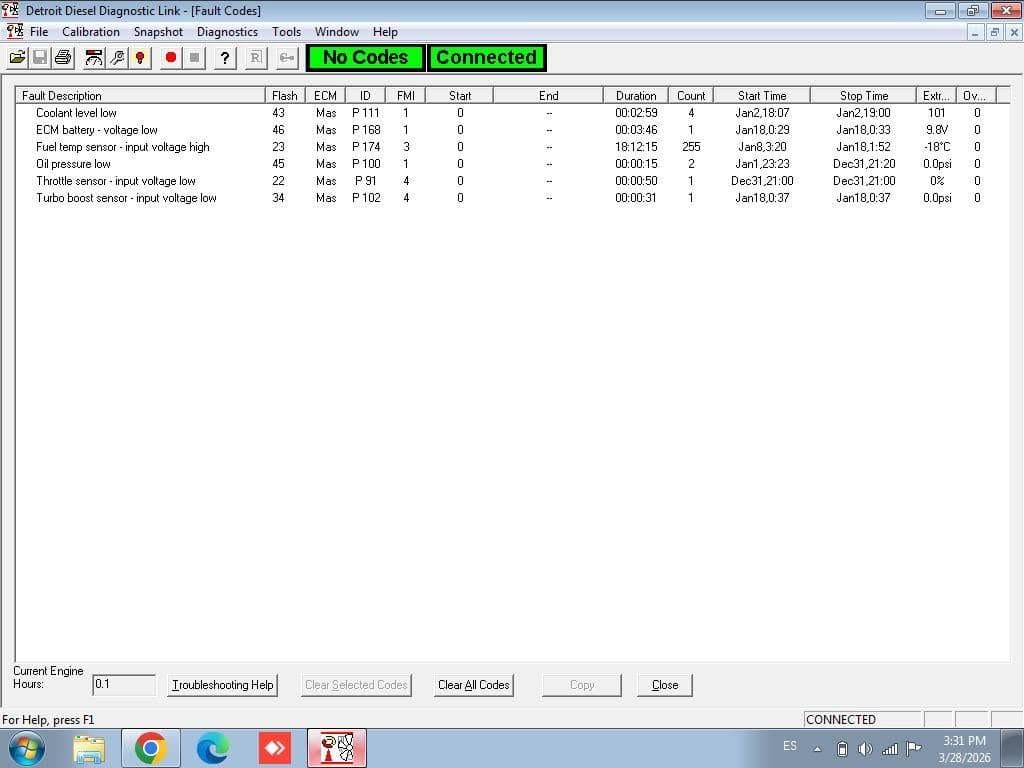Click the Clear Selected Codes button

[357, 685]
